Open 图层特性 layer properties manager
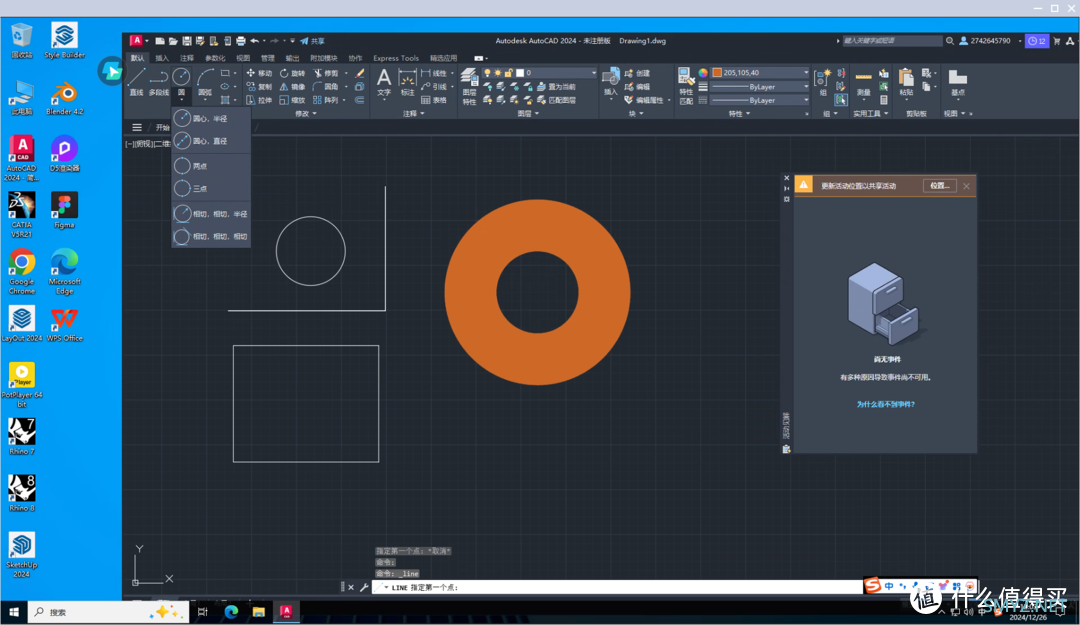The image size is (1080, 625). [x=469, y=86]
